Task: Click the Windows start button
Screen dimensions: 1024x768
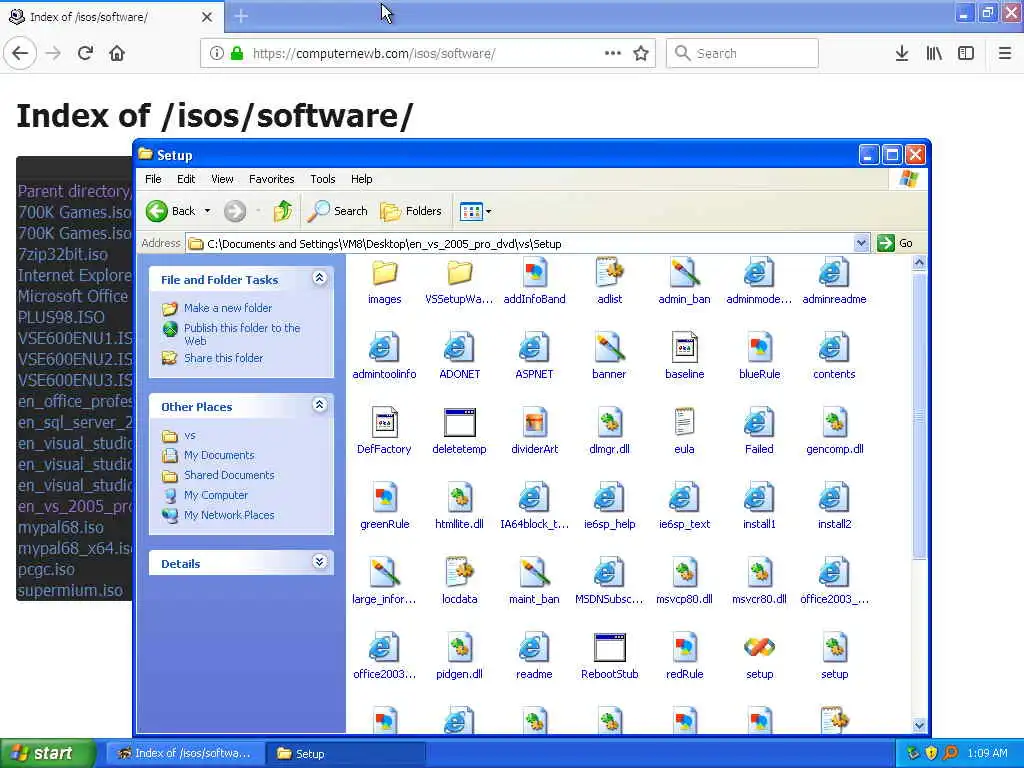Action: click(x=48, y=753)
